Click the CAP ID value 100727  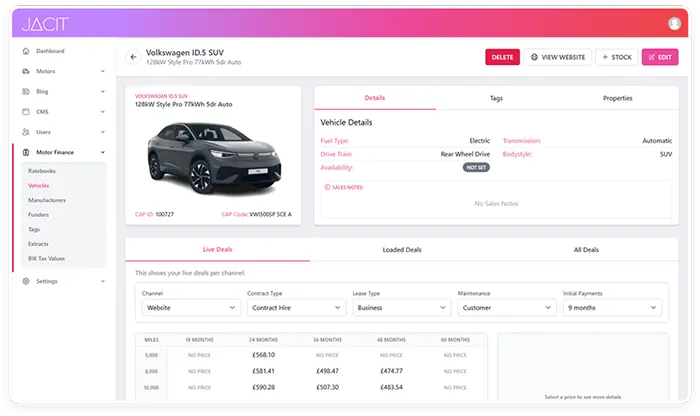click(x=165, y=214)
